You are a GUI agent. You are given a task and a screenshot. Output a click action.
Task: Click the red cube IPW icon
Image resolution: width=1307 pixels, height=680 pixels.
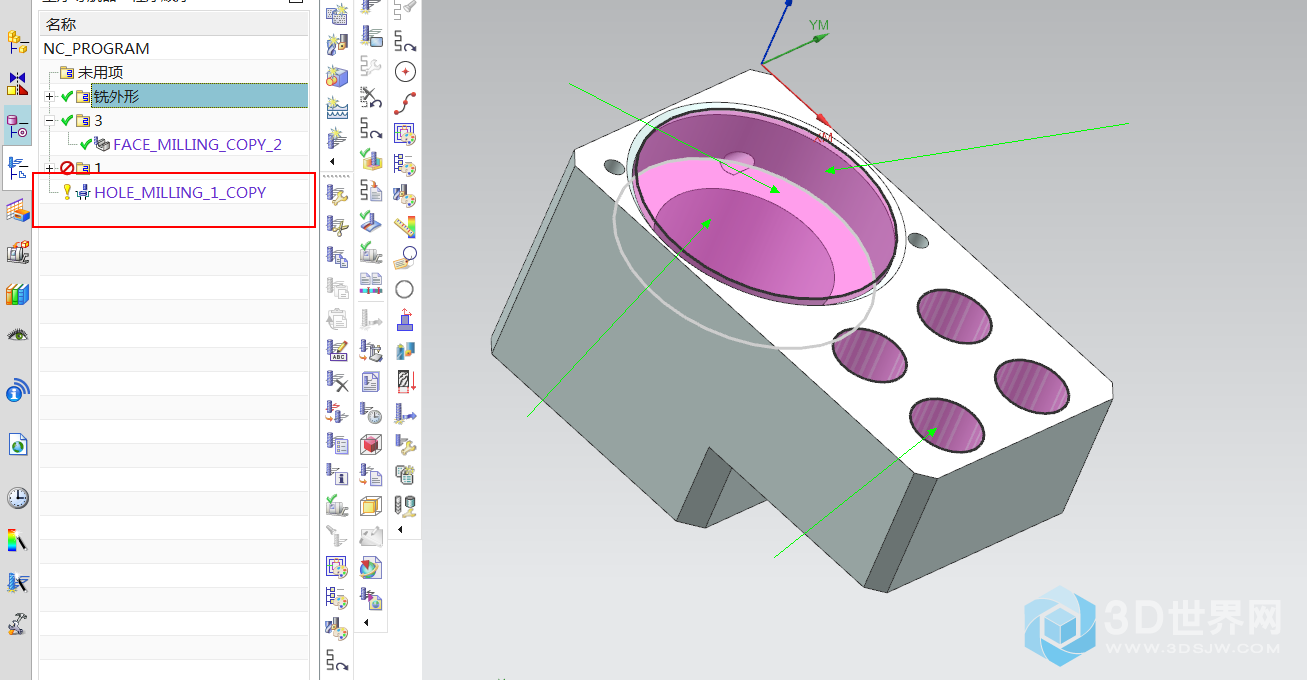click(x=371, y=443)
